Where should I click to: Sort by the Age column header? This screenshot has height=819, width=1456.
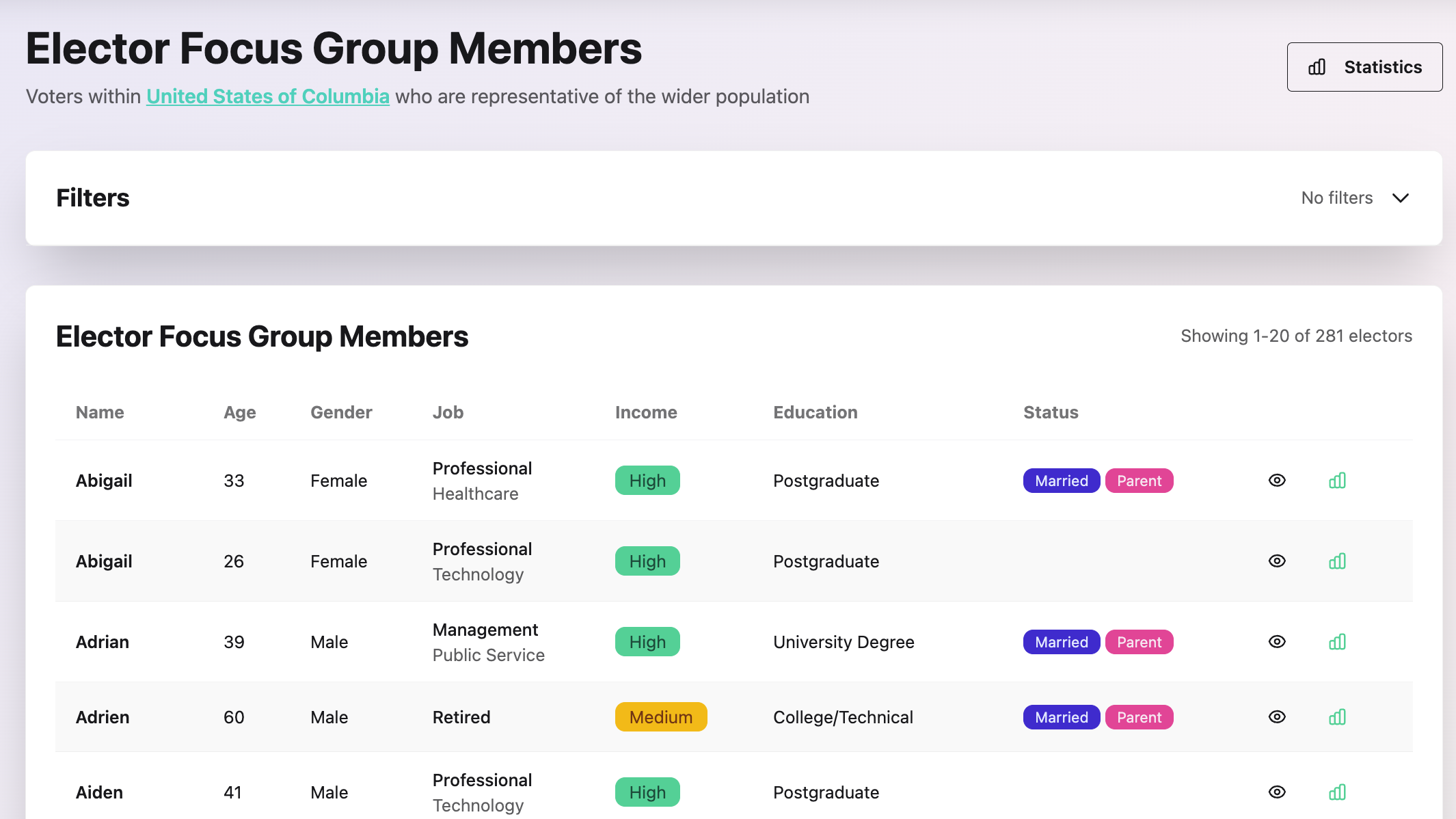click(x=239, y=412)
